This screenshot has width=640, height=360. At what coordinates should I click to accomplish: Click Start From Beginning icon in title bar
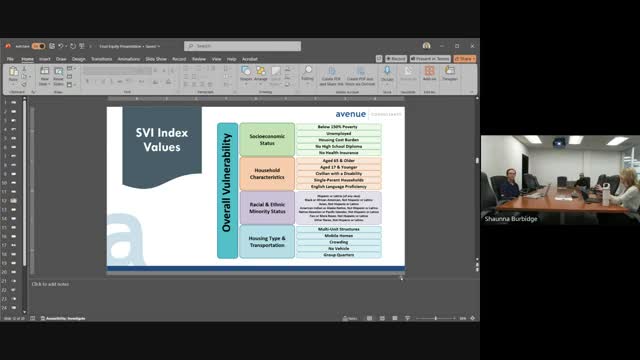(82, 46)
